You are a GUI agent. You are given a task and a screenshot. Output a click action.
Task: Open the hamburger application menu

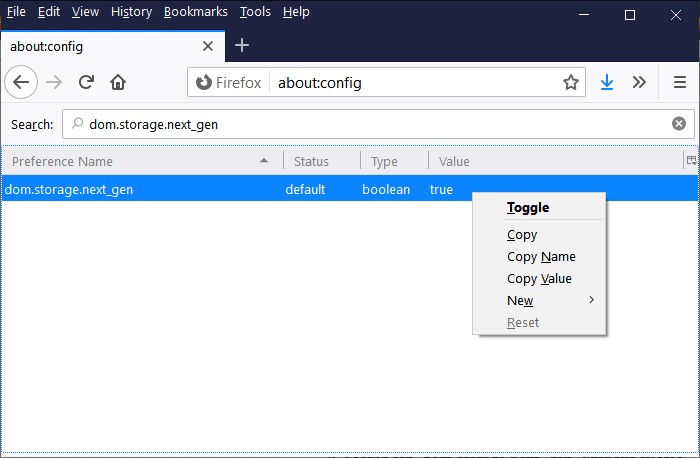coord(679,82)
